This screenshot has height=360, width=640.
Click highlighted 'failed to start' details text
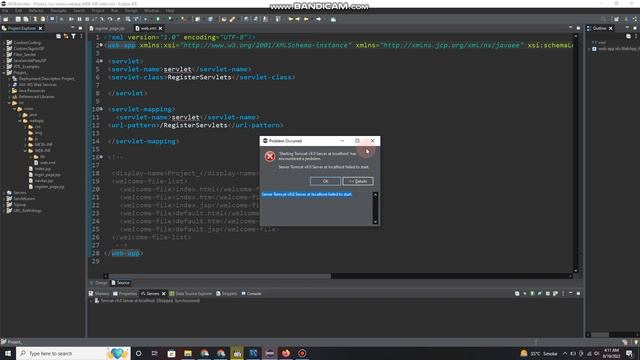point(307,194)
